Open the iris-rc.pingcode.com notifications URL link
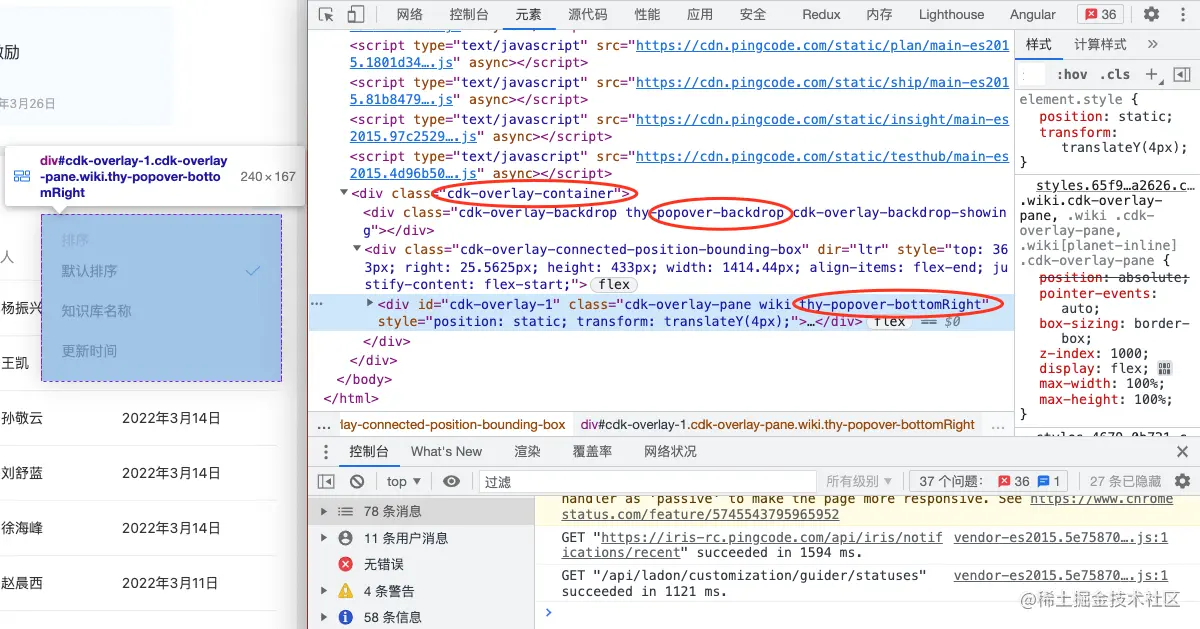The height and width of the screenshot is (629, 1200). [752, 545]
